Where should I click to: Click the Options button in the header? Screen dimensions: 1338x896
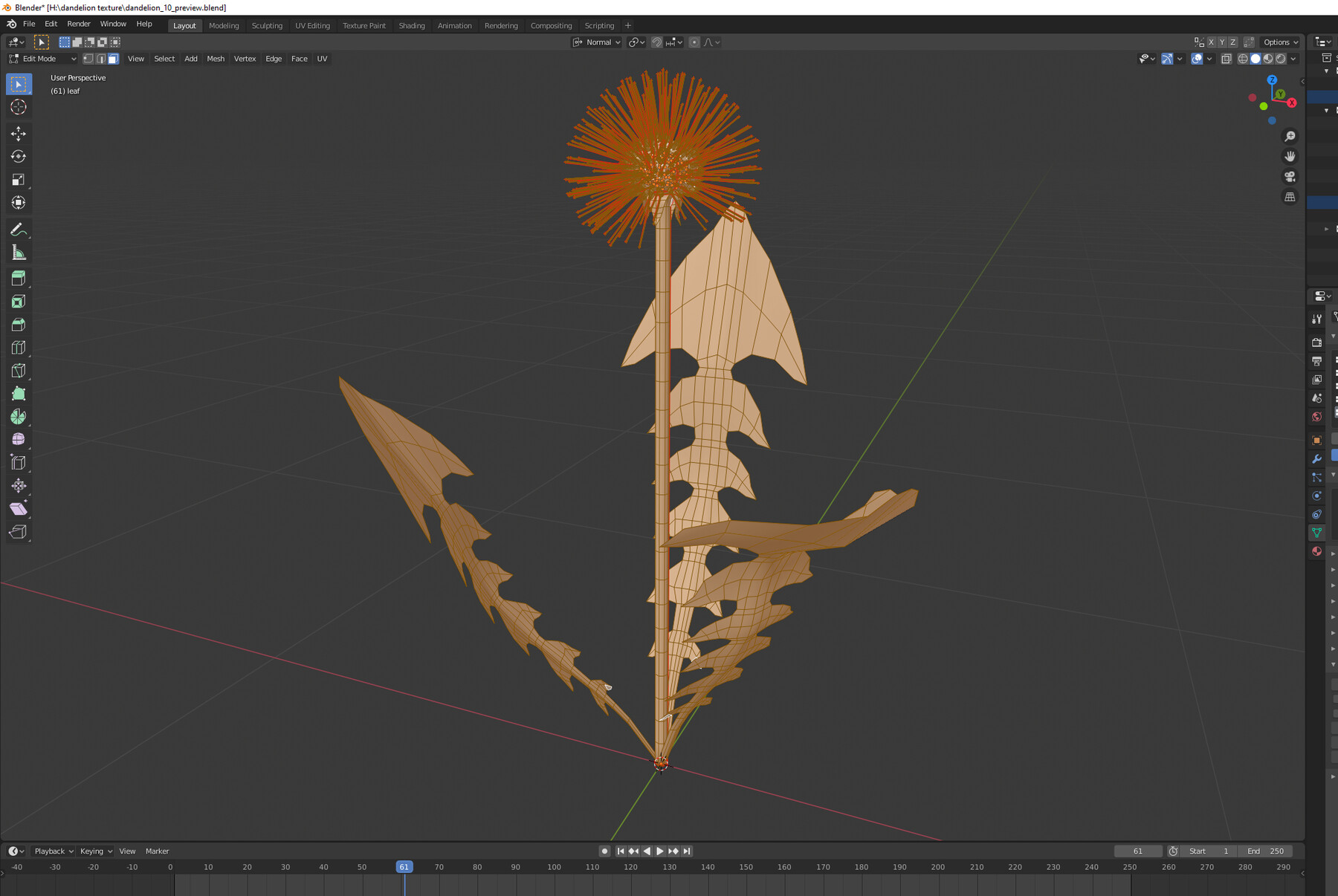coord(1280,42)
